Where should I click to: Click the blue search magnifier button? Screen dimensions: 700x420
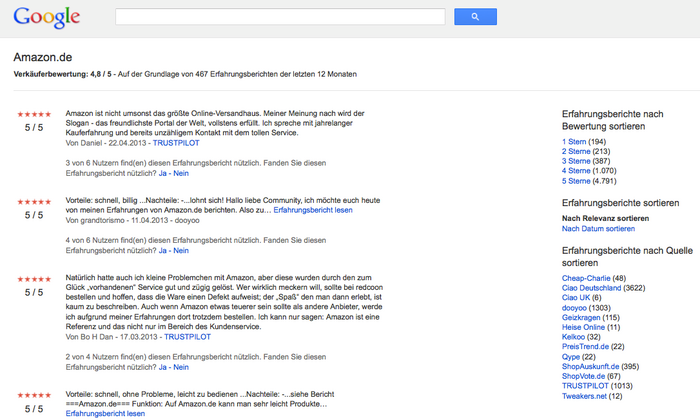475,17
